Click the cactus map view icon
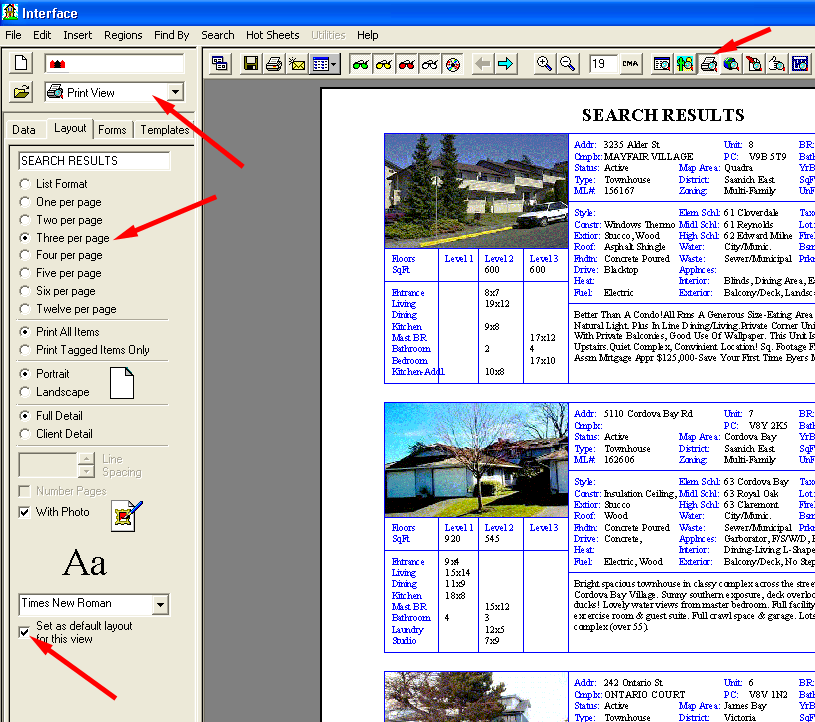The image size is (815, 722). (x=685, y=64)
